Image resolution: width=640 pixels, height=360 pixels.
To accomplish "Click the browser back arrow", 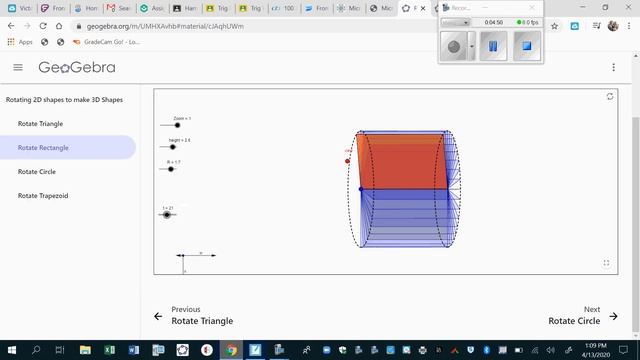I will coord(11,26).
